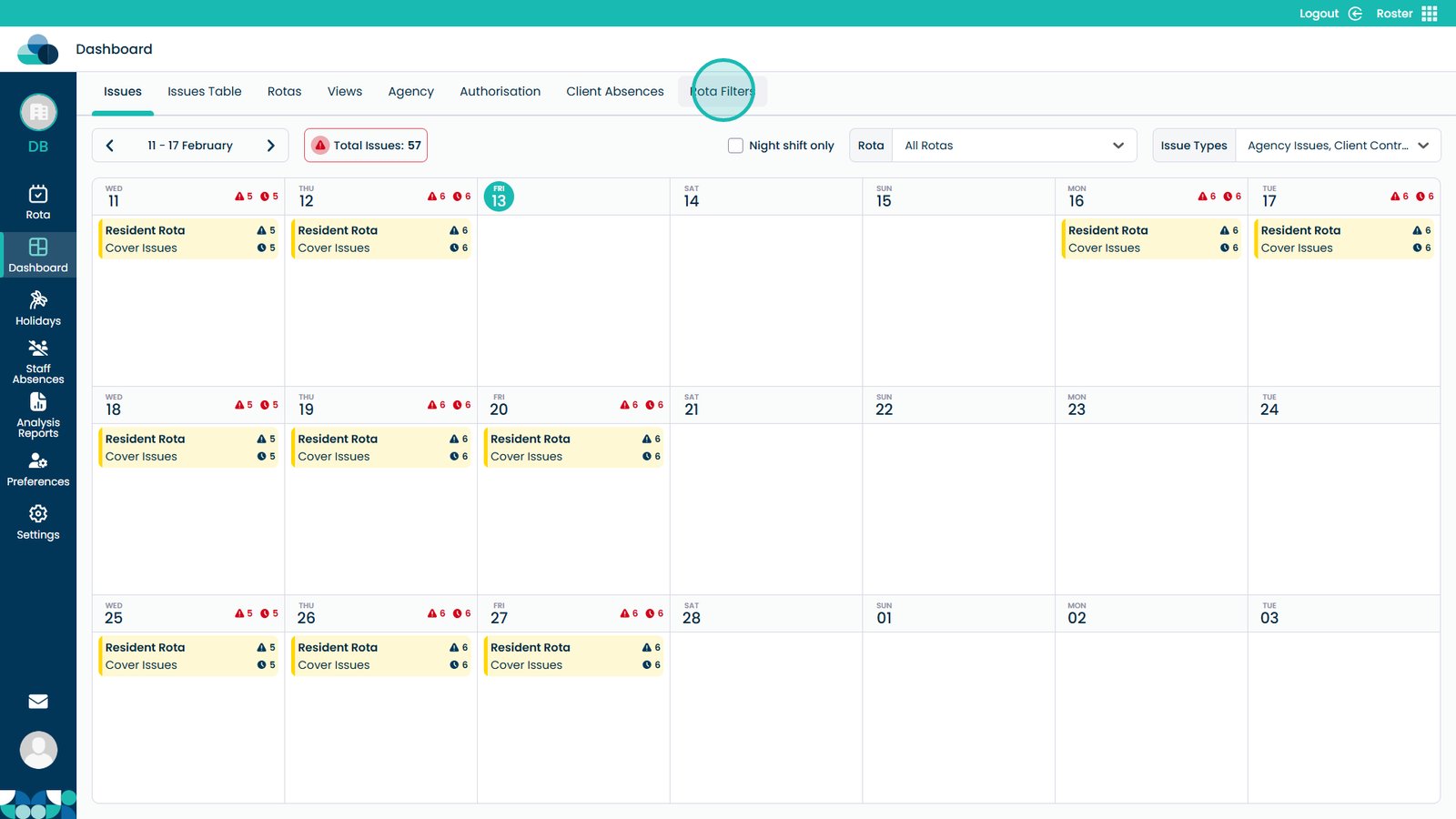Screen dimensions: 1456x819
Task: Click warning triangle count on Thu 26 header
Action: pos(437,613)
